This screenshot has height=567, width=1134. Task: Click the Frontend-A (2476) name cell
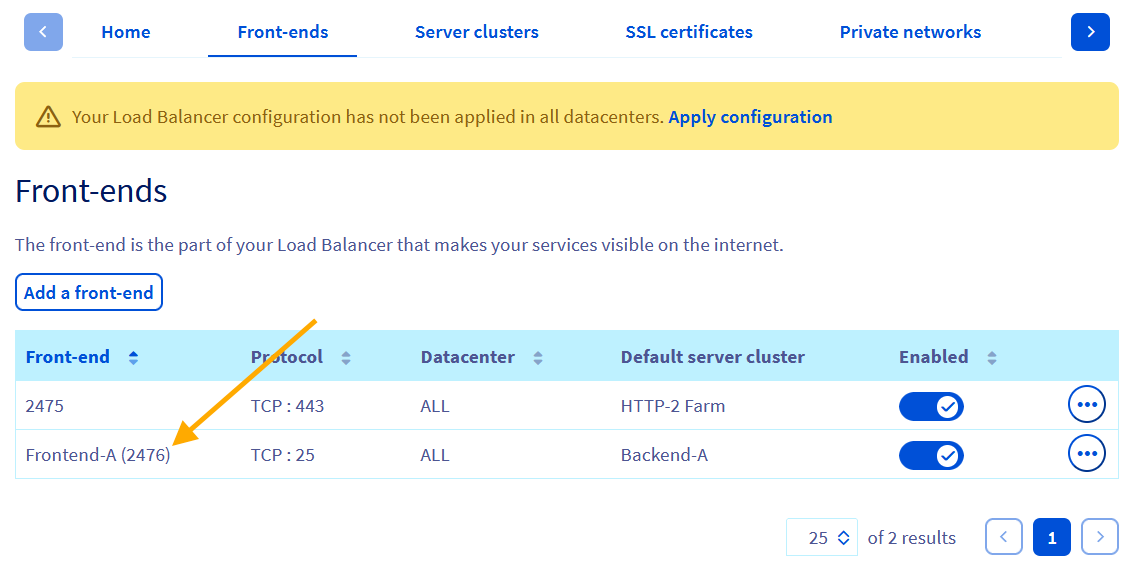click(98, 455)
